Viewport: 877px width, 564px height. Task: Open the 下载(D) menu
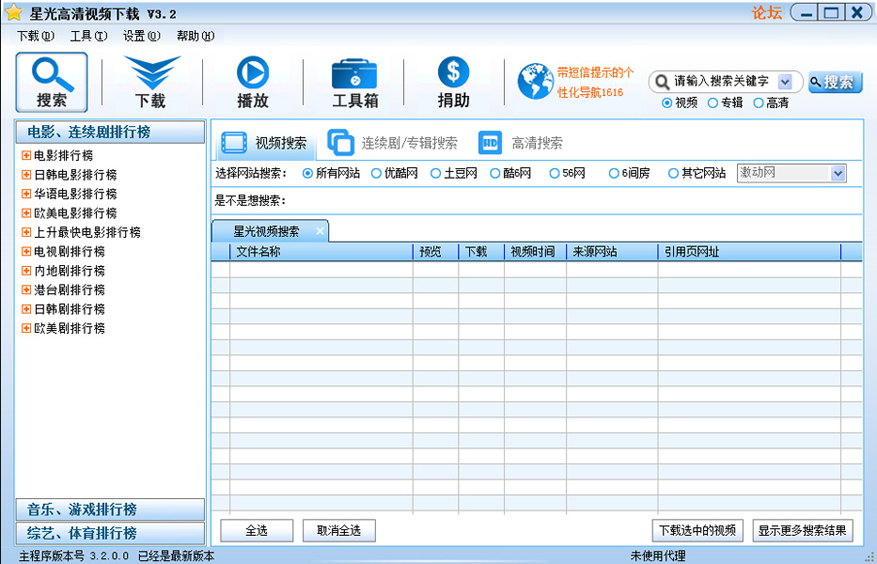click(35, 36)
